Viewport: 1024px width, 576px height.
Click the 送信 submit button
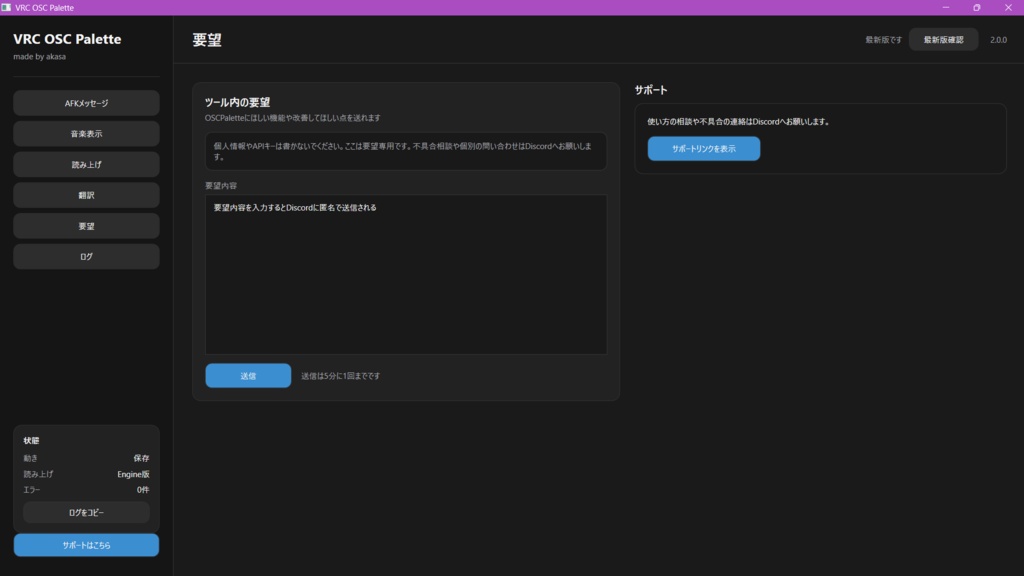click(x=248, y=376)
